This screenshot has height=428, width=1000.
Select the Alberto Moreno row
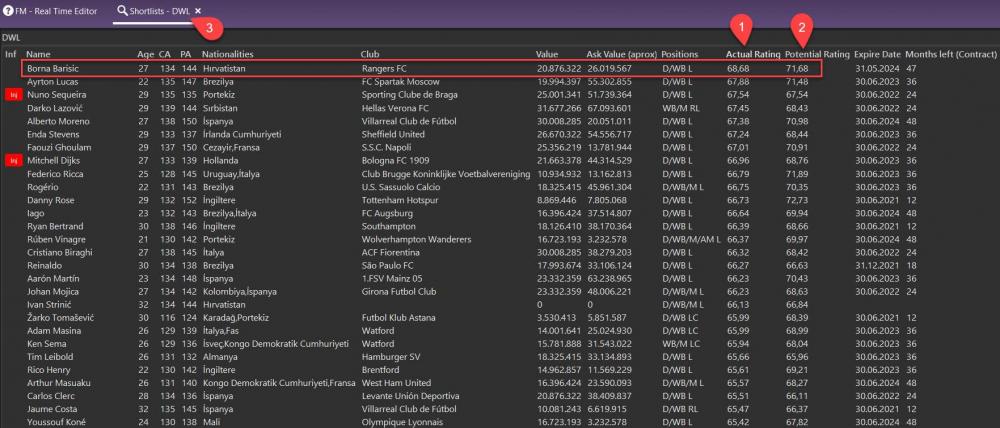point(59,120)
